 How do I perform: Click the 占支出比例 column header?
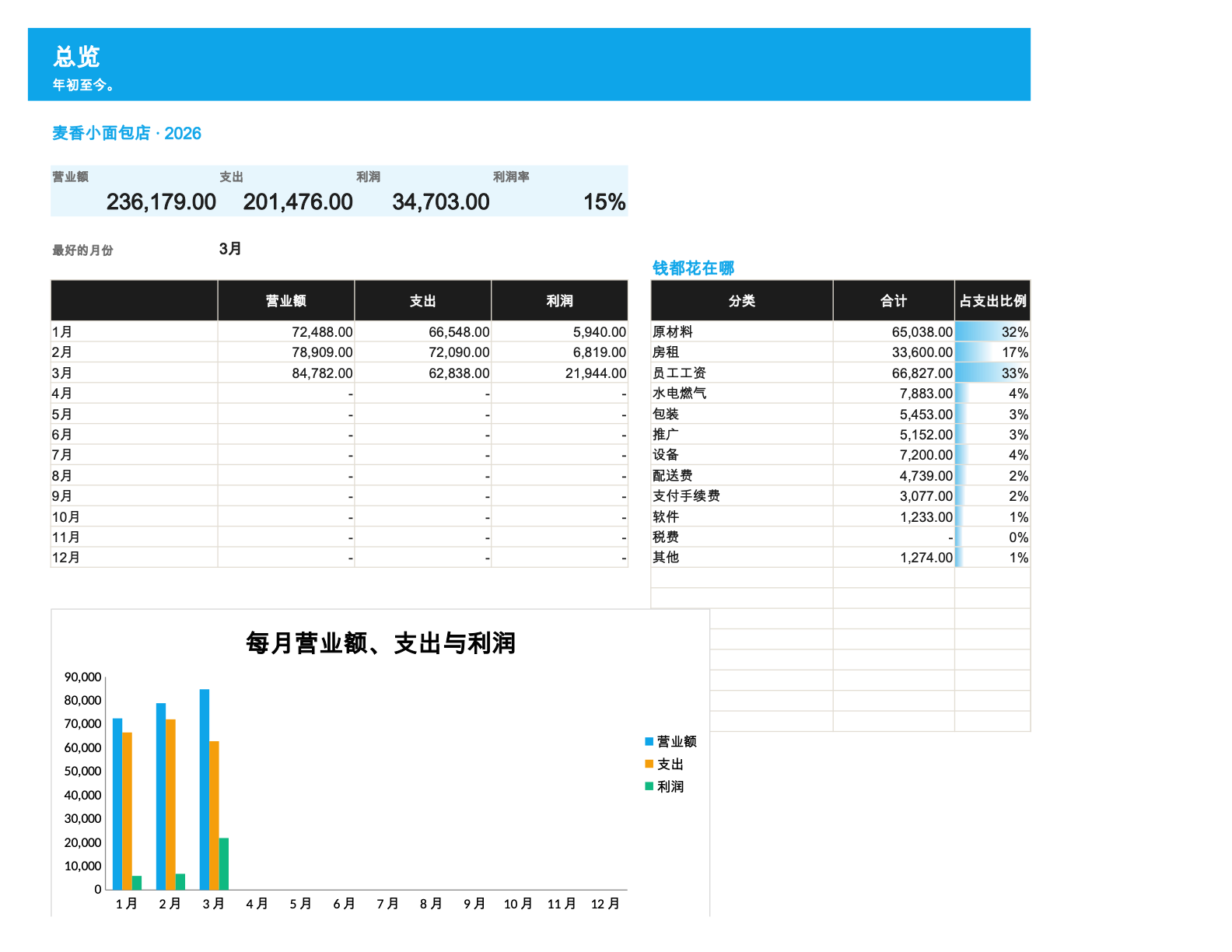click(992, 301)
